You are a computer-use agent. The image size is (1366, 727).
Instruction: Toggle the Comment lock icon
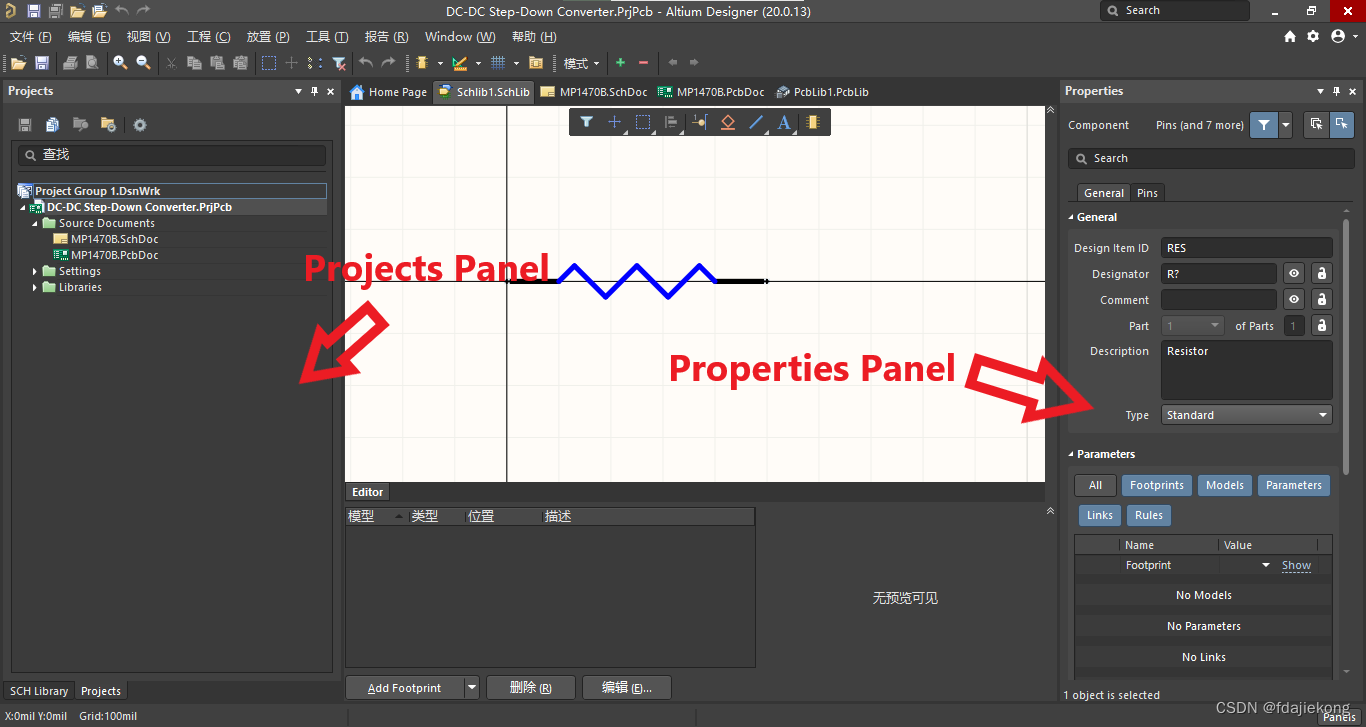(1322, 300)
